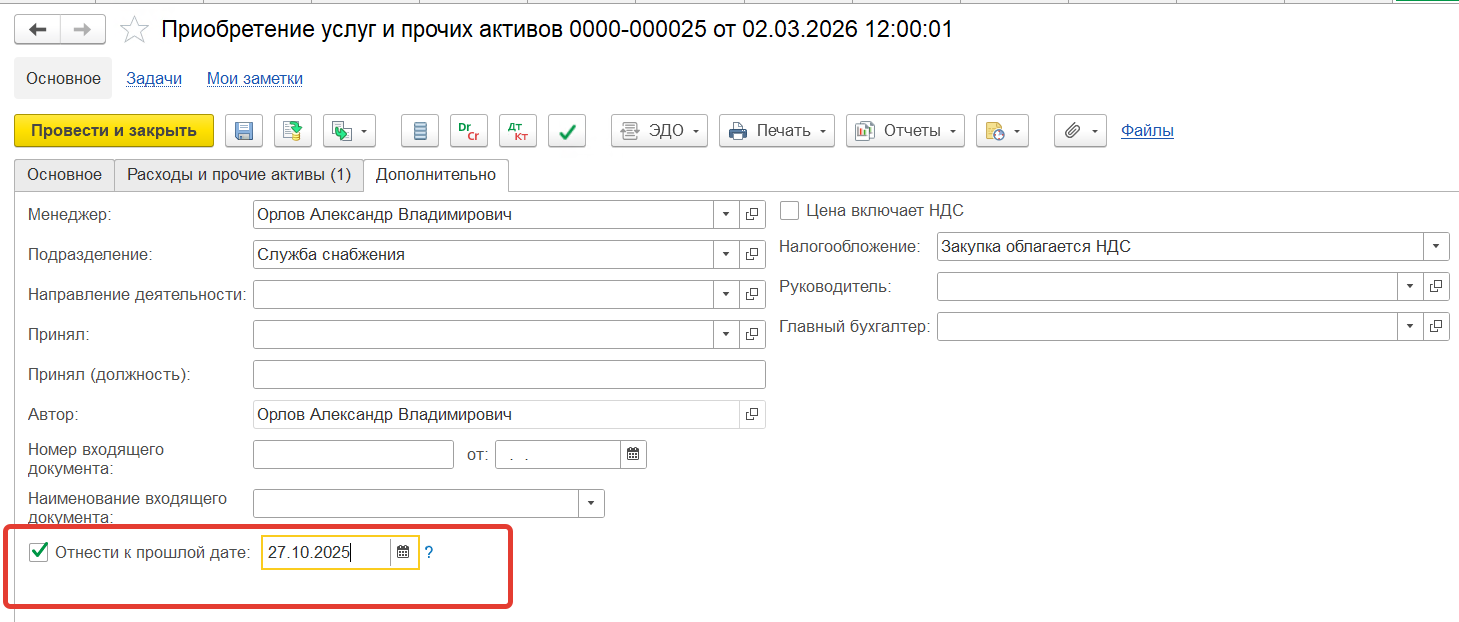Viewport: 1459px width, 622px height.
Task: Switch to the Основное form tab
Action: [64, 175]
